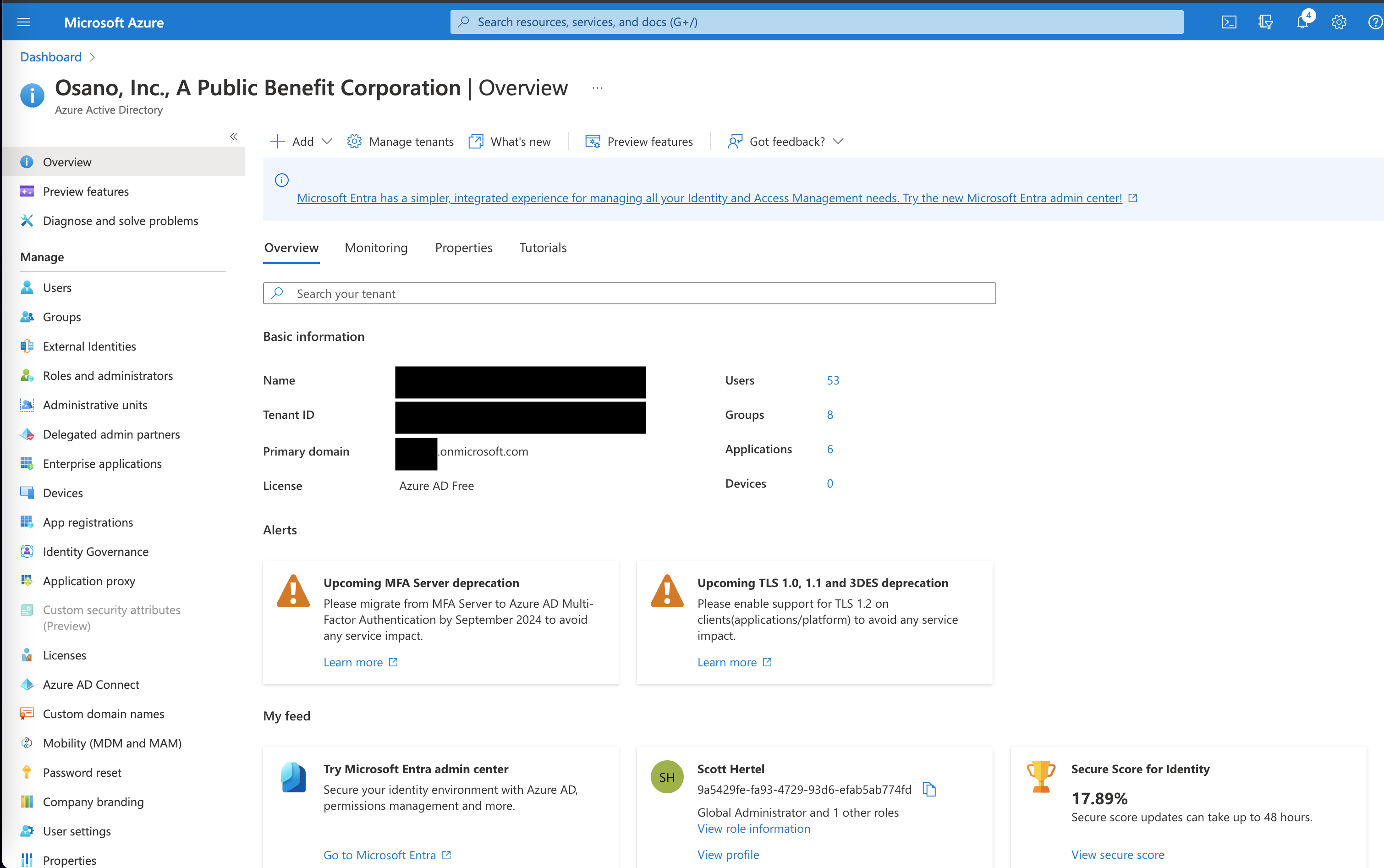Open the Cloud Shell icon
This screenshot has height=868, width=1384.
pos(1229,22)
